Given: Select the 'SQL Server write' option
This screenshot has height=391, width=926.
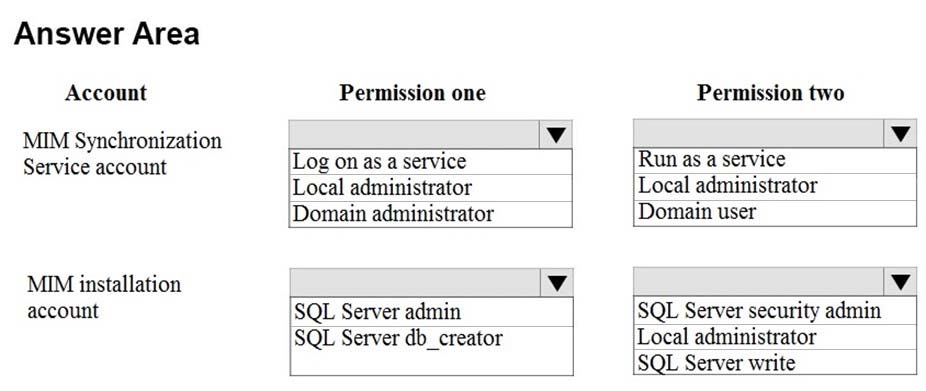Looking at the screenshot, I should [x=775, y=362].
